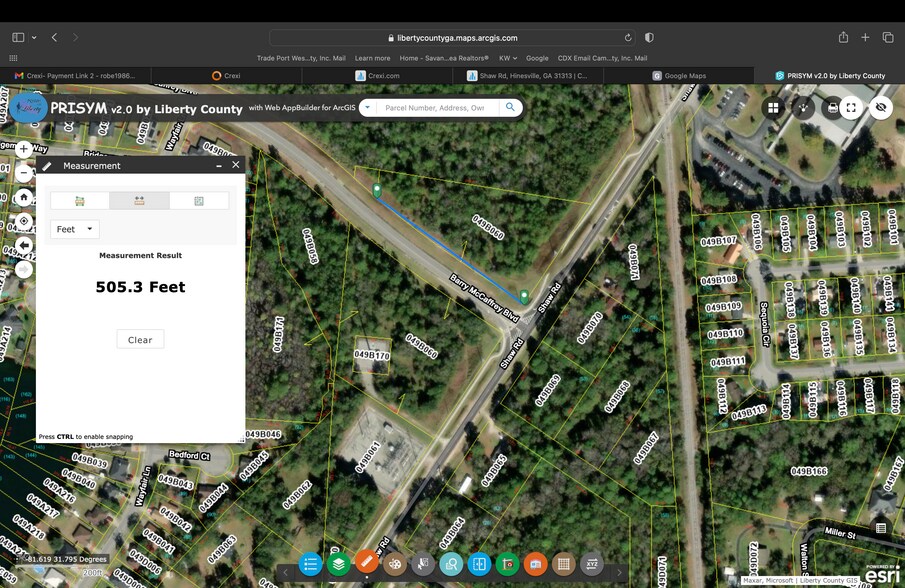This screenshot has width=905, height=588.
Task: Click the end measurement pin near Shaw Rd
Action: [x=524, y=297]
